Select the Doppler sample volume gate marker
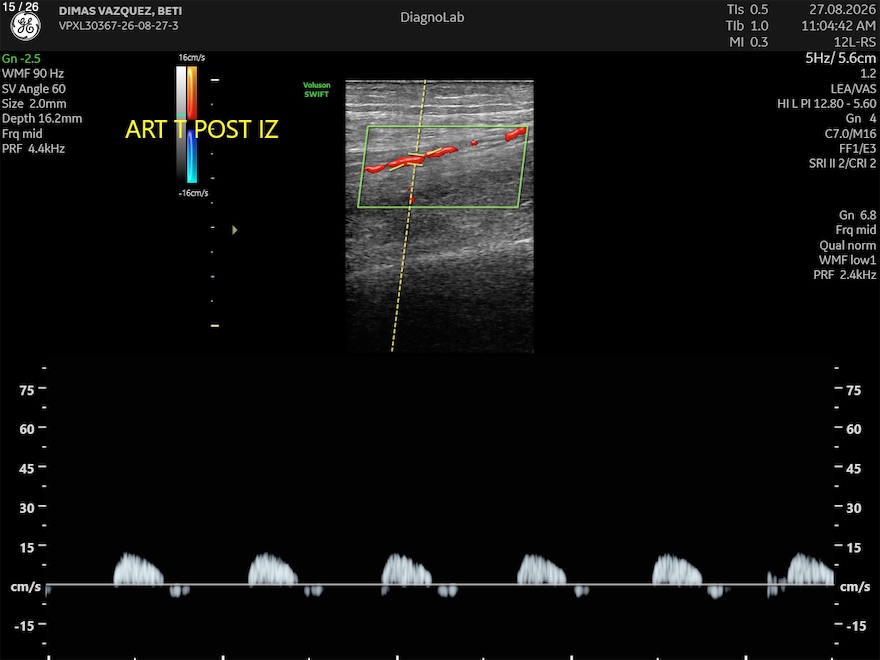Screen dimensions: 880x660 click(416, 159)
